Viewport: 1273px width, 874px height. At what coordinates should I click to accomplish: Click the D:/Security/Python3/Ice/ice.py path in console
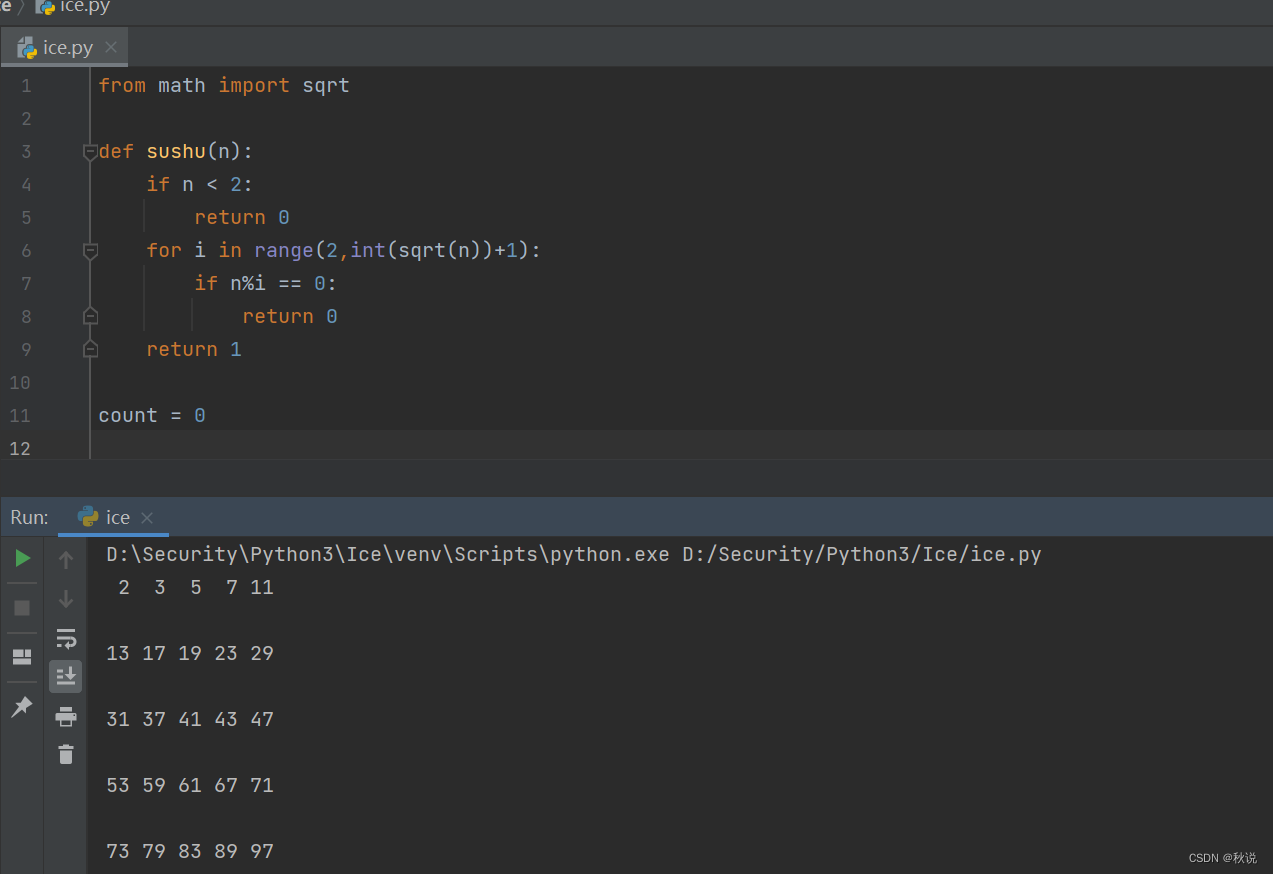[862, 554]
